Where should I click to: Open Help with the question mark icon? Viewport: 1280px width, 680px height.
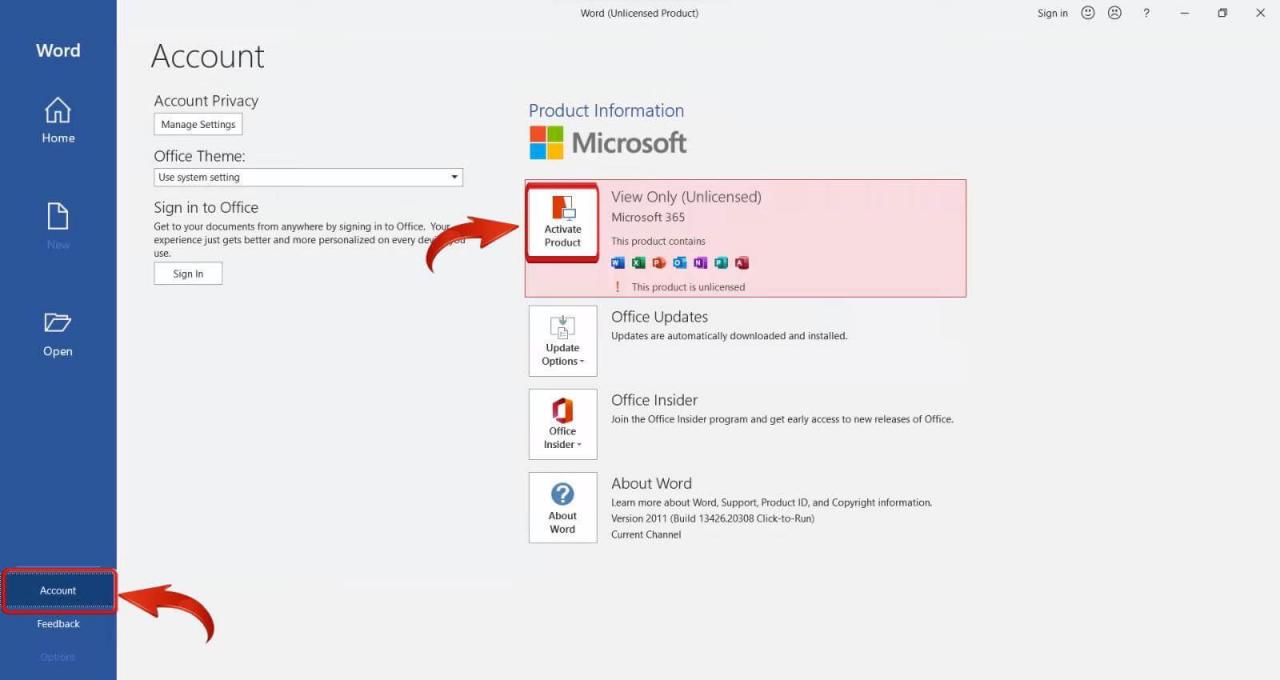coord(1146,13)
